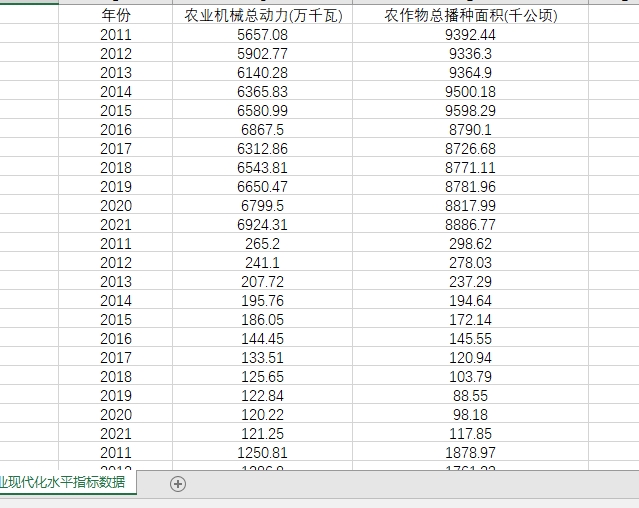The width and height of the screenshot is (639, 508).
Task: Click cell containing 121.25
Action: coord(262,434)
